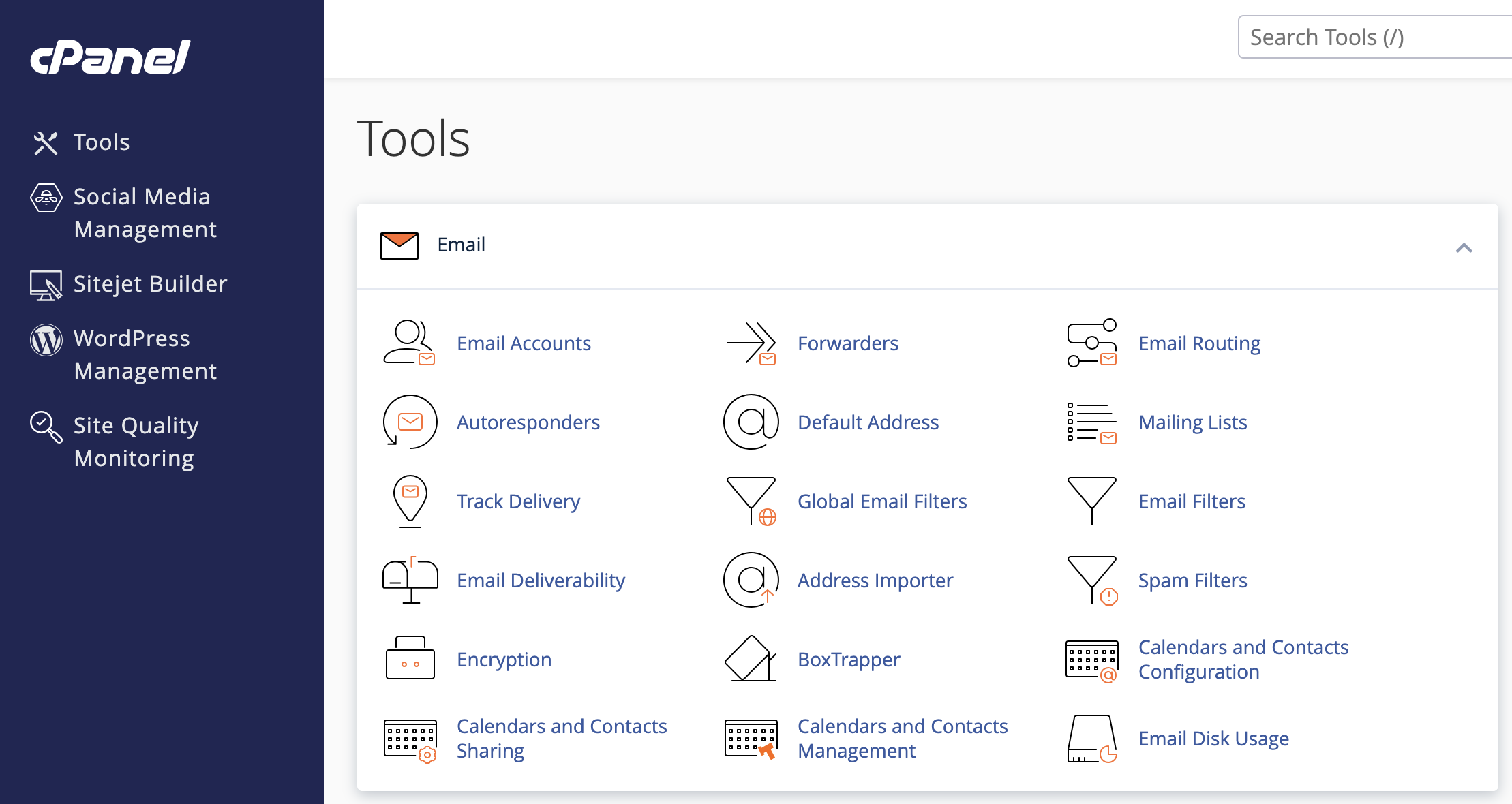Viewport: 1512px width, 804px height.
Task: Click the Email Filters funnel icon
Action: coord(1091,501)
